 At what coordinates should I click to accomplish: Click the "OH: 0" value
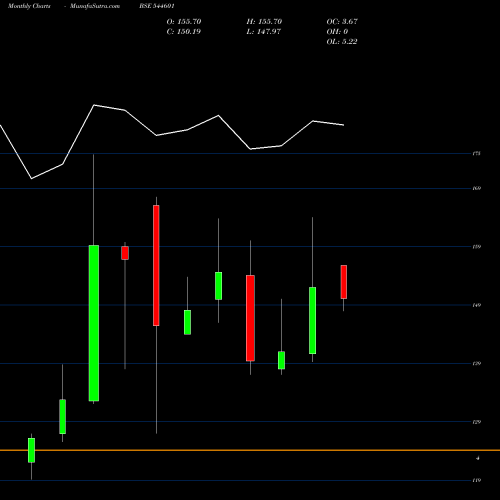337,32
